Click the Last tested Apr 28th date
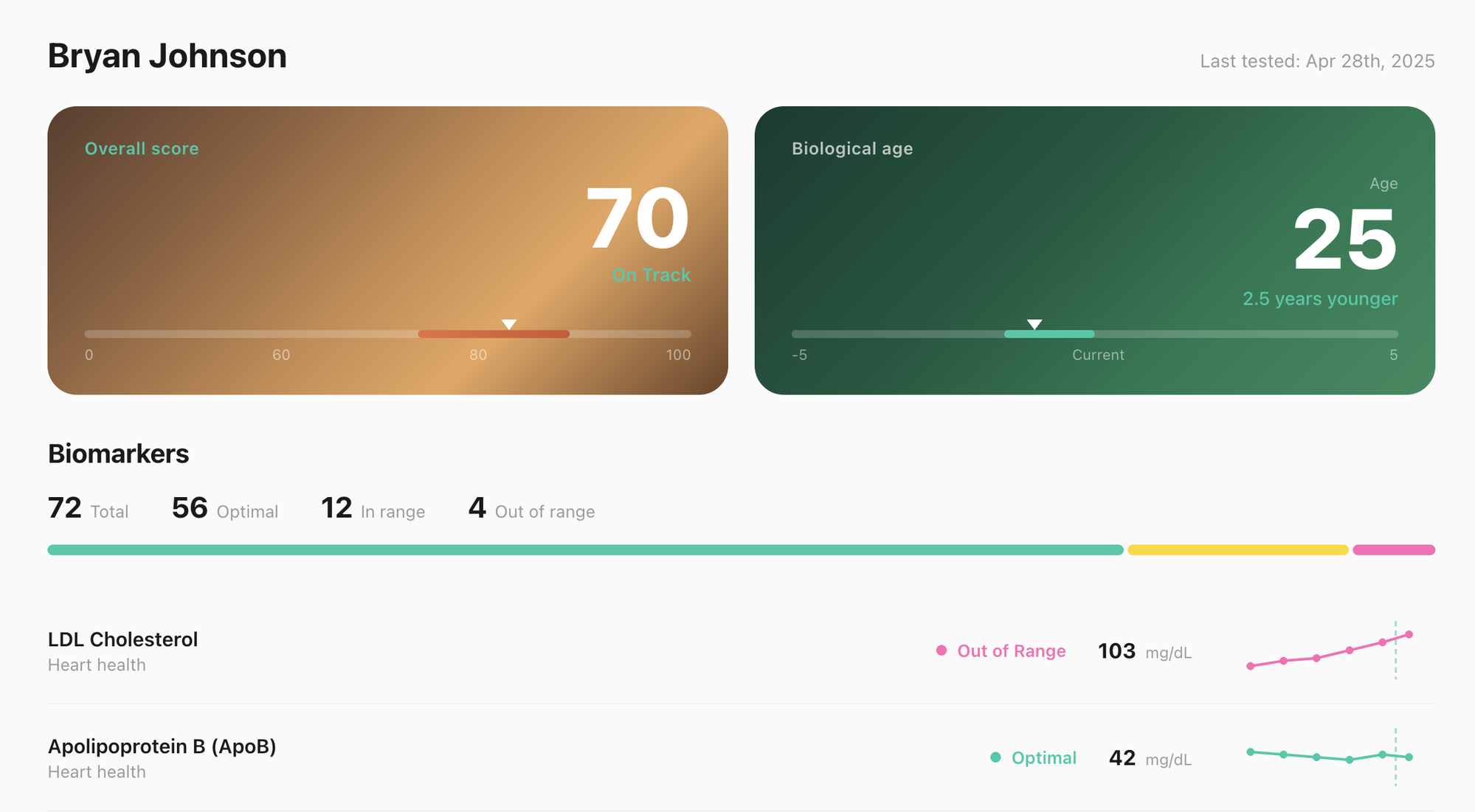The width and height of the screenshot is (1475, 812). click(x=1318, y=61)
